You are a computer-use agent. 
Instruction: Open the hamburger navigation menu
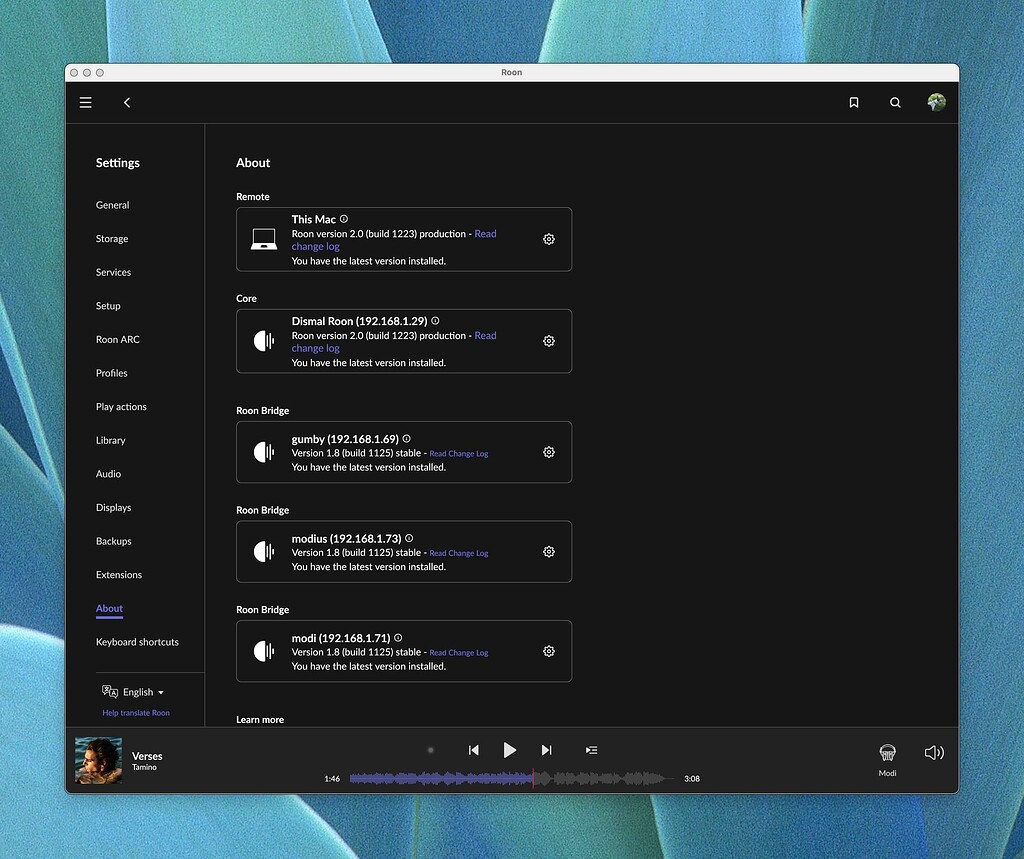pyautogui.click(x=86, y=102)
